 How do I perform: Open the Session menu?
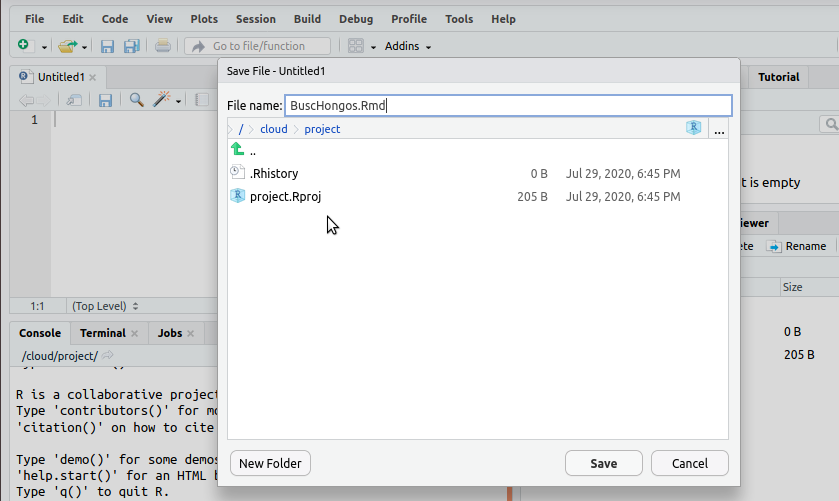[x=255, y=19]
